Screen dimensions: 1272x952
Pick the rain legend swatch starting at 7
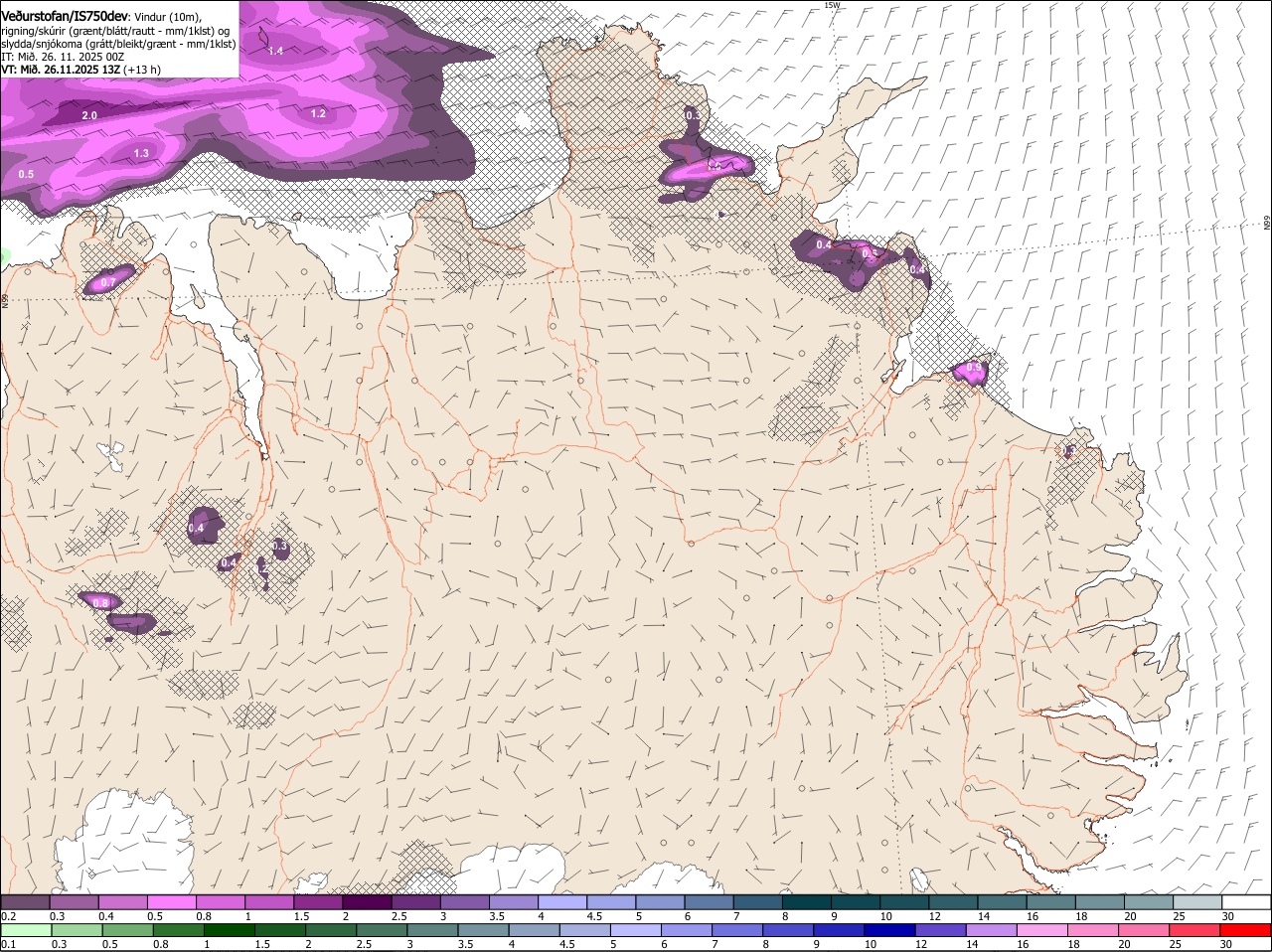coord(737,931)
